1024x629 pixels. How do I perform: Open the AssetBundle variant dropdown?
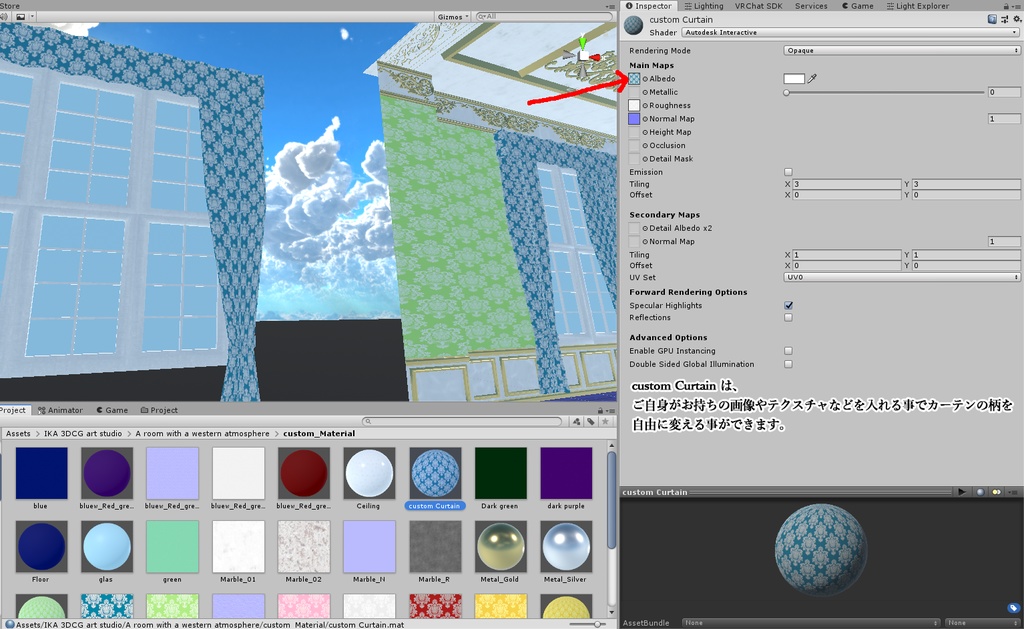(982, 622)
